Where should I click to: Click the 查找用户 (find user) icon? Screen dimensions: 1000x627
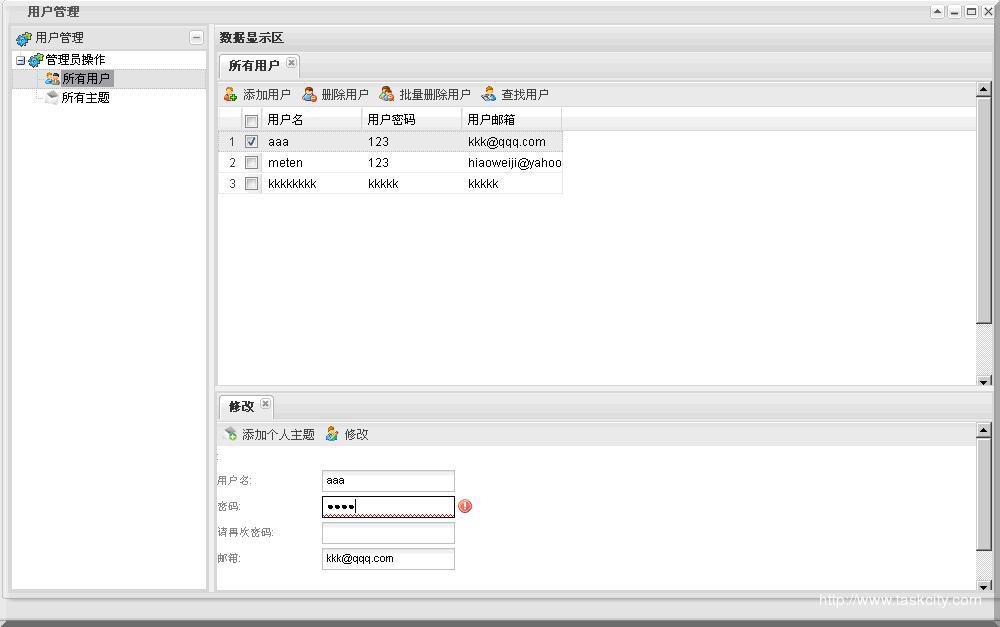click(489, 95)
